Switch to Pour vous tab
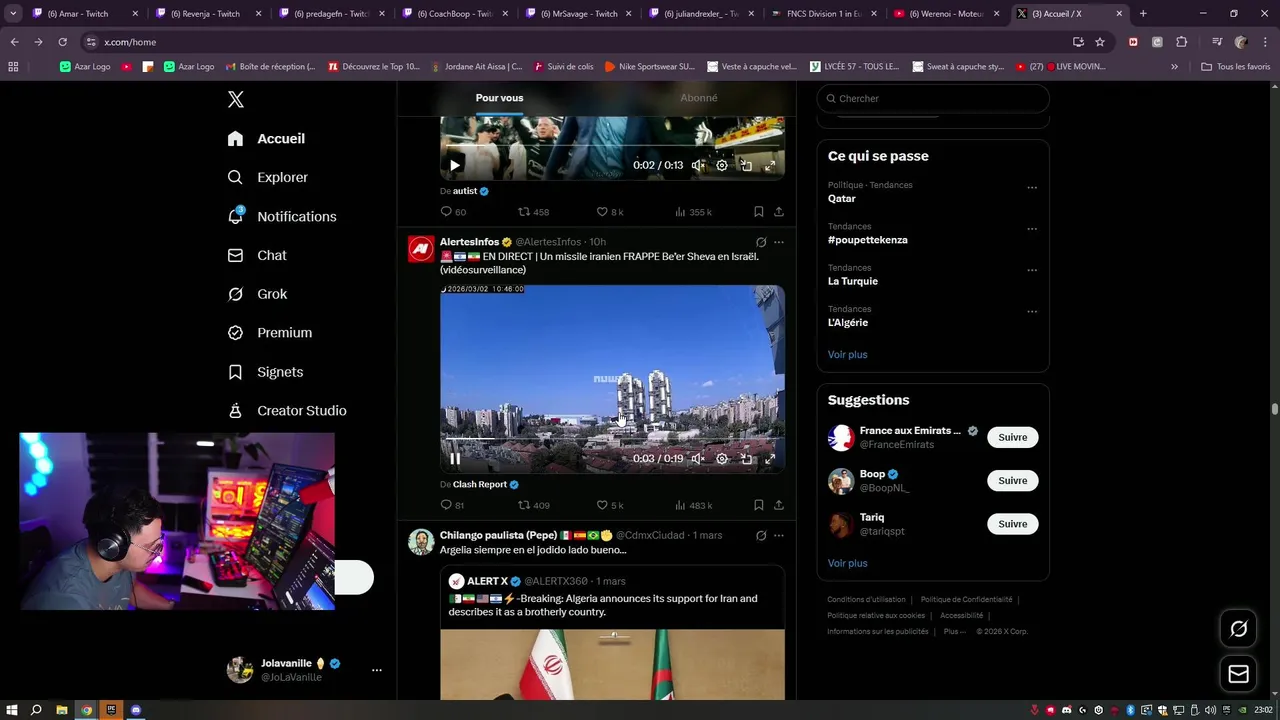The image size is (1280, 720). tap(499, 98)
